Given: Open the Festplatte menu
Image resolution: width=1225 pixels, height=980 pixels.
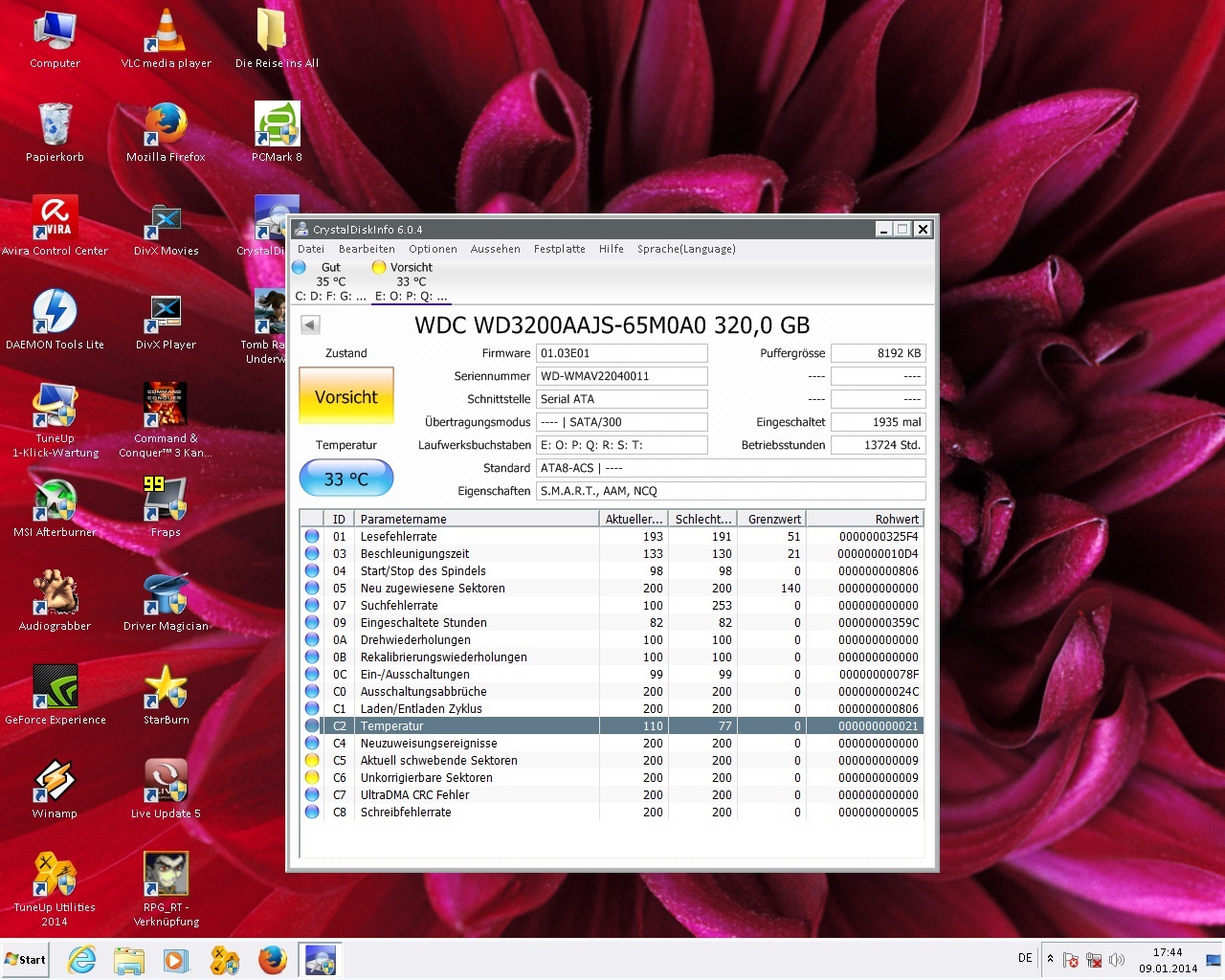Looking at the screenshot, I should click(x=560, y=249).
